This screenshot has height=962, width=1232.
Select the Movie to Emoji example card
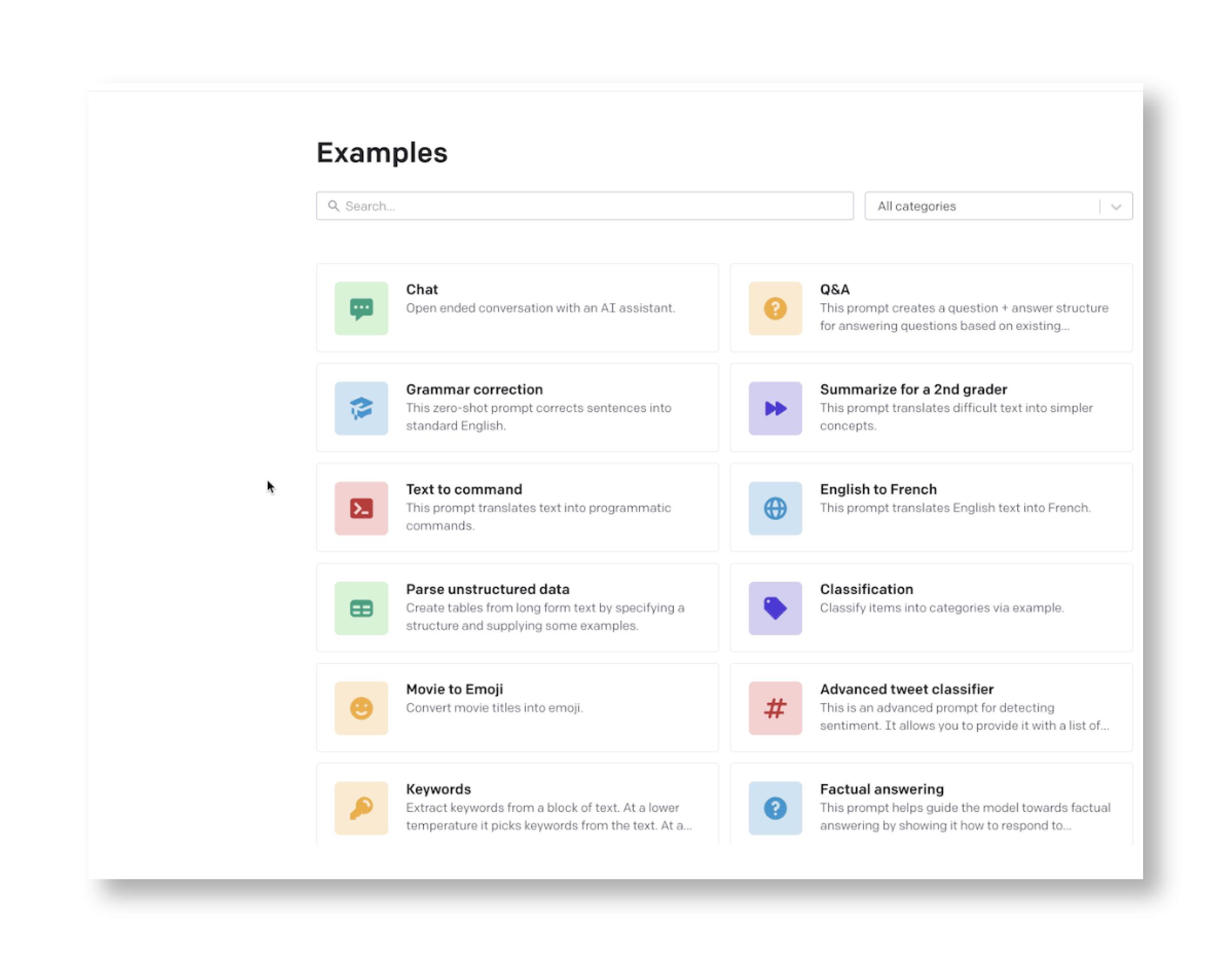pos(517,707)
